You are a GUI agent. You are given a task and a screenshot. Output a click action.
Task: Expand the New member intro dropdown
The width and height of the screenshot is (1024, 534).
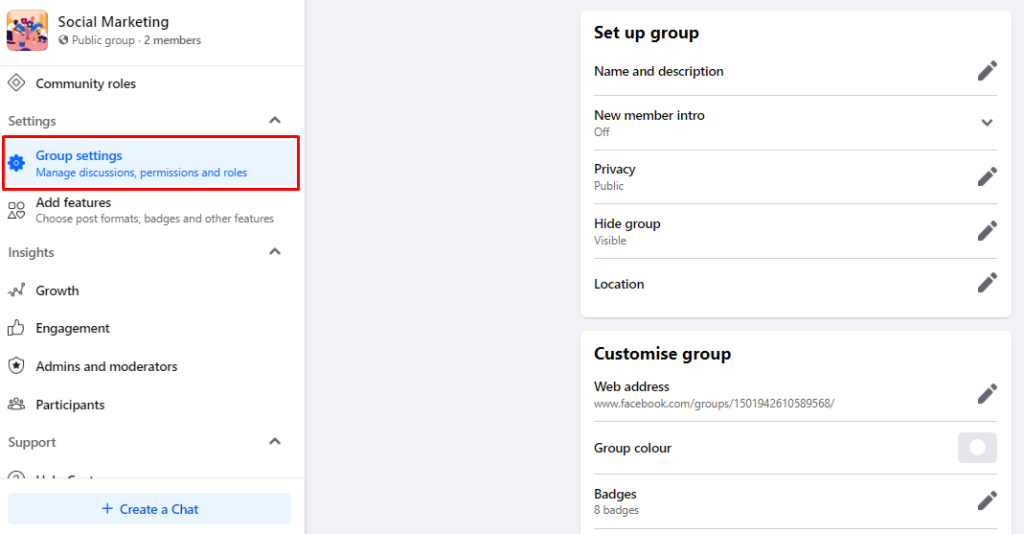coord(987,123)
